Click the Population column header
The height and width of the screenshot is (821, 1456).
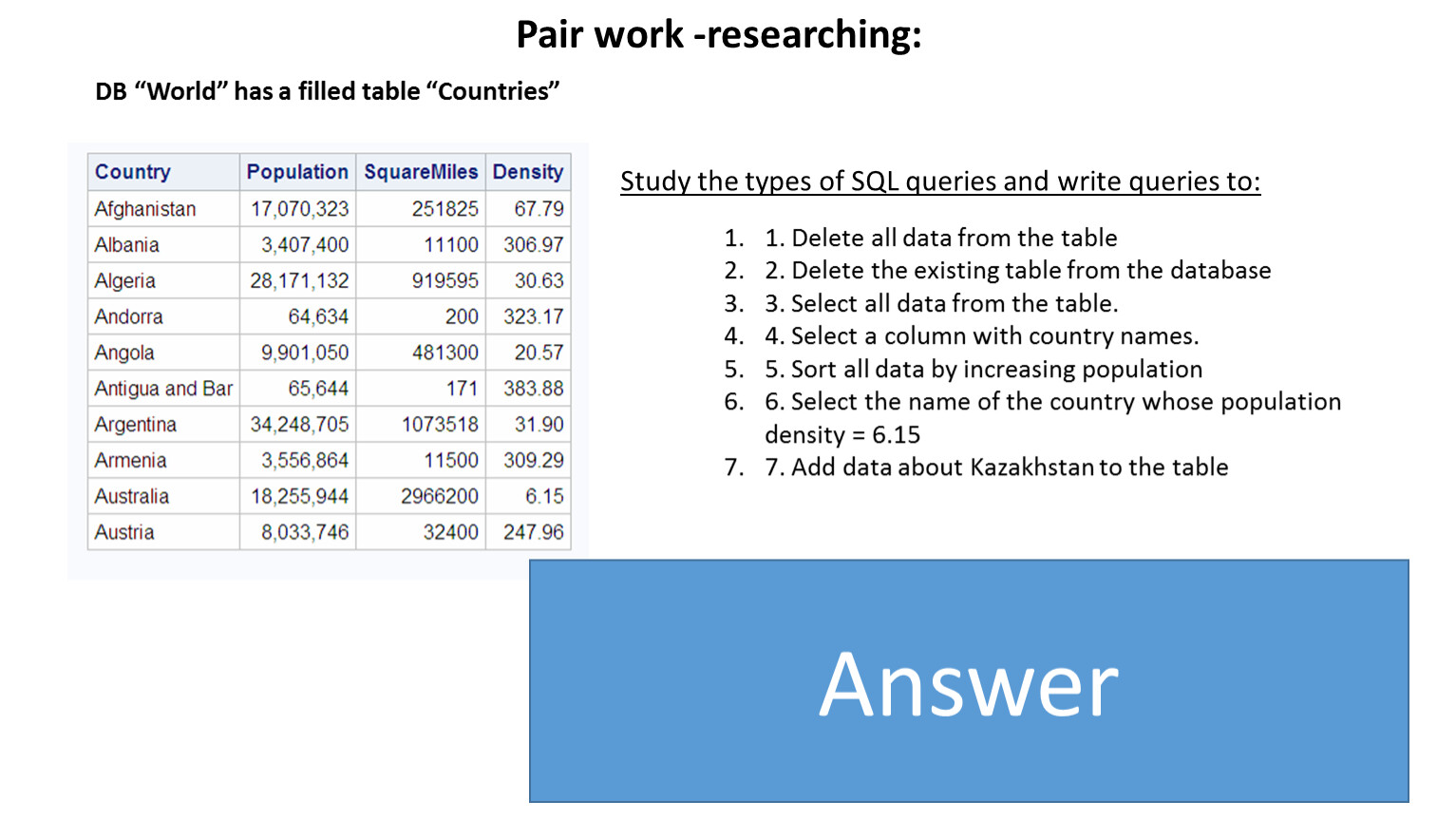coord(297,172)
